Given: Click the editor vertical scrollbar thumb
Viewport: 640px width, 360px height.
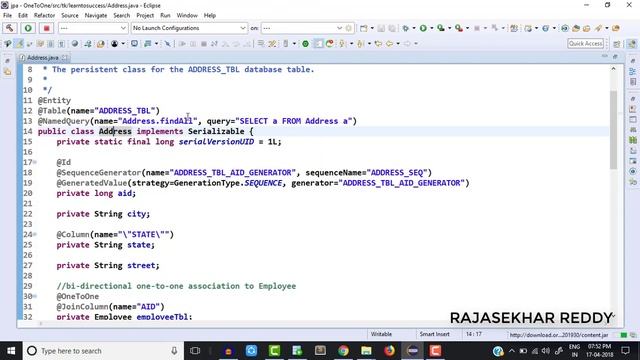Looking at the screenshot, I should [x=613, y=129].
